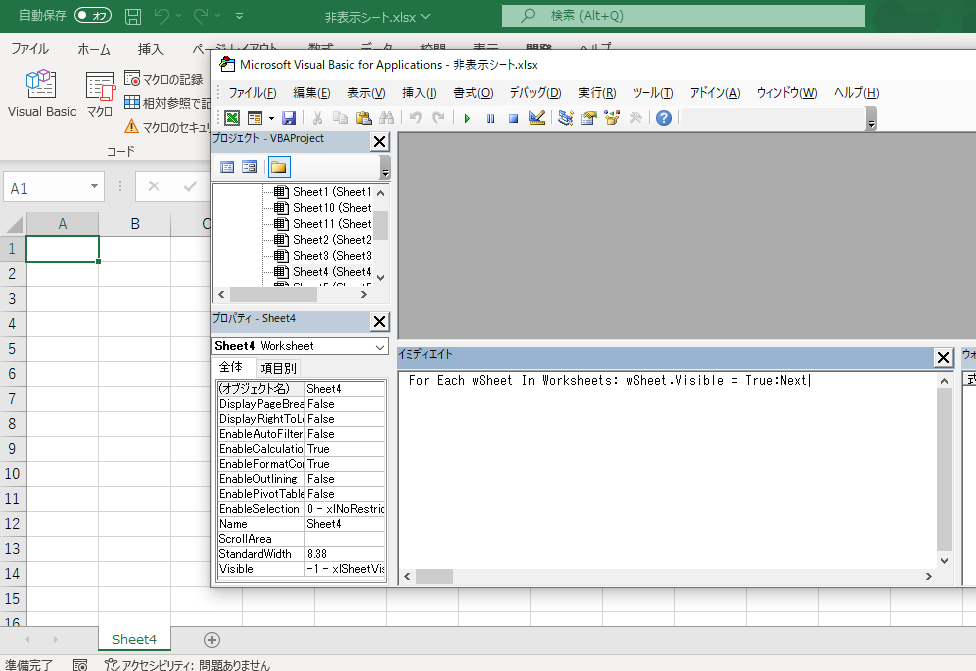976x671 pixels.
Task: Select Sheet10 in the project tree
Action: pyautogui.click(x=324, y=208)
